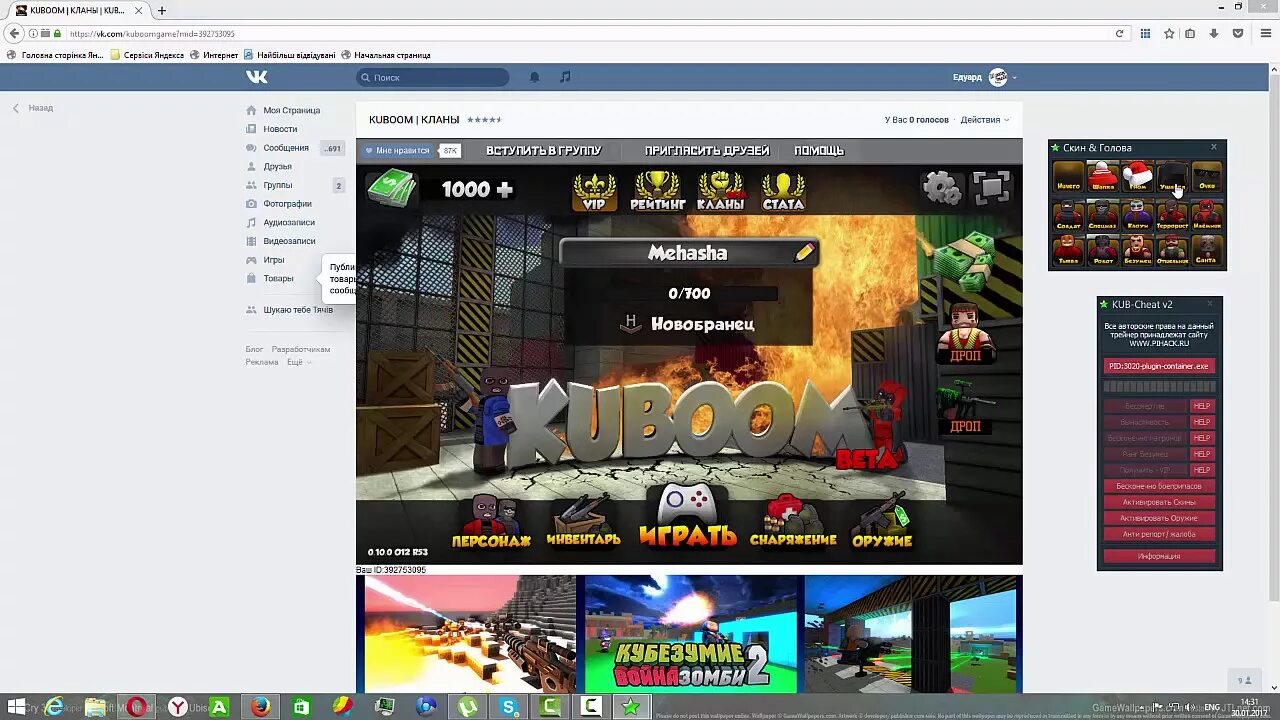Bookmark this page with the star icon

(x=1168, y=33)
